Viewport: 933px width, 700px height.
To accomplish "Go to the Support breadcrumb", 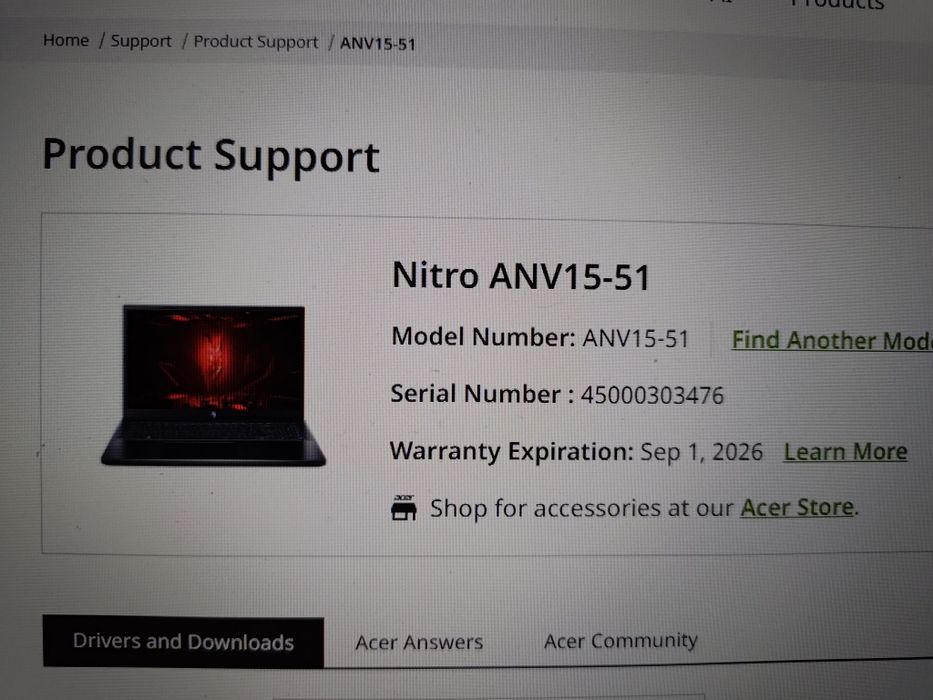I will point(141,41).
